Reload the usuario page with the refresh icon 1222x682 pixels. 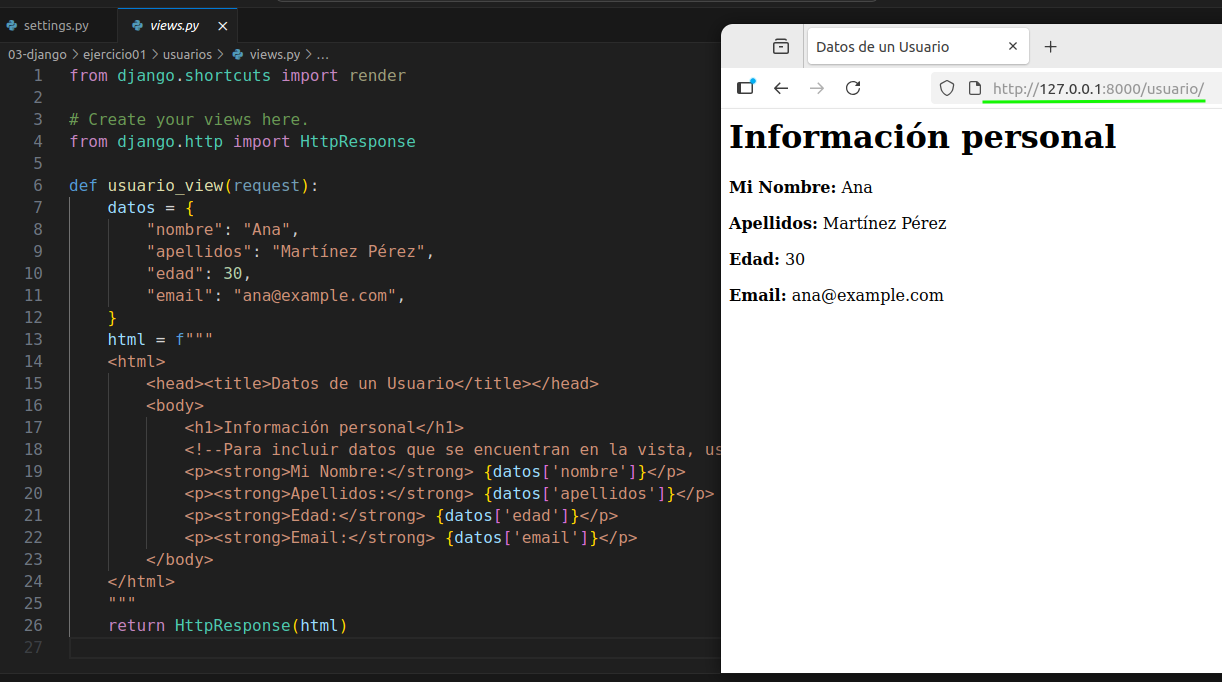click(853, 88)
